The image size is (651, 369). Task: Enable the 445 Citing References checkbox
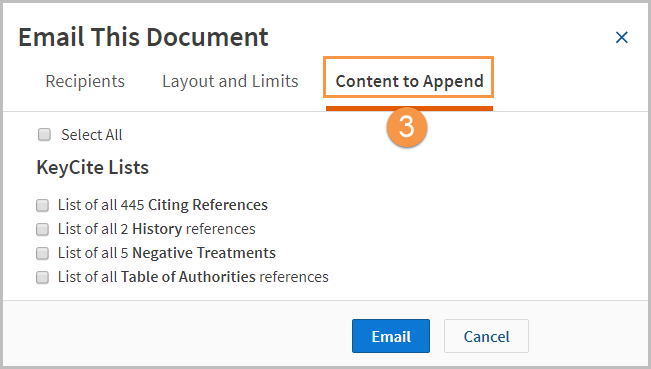(42, 205)
